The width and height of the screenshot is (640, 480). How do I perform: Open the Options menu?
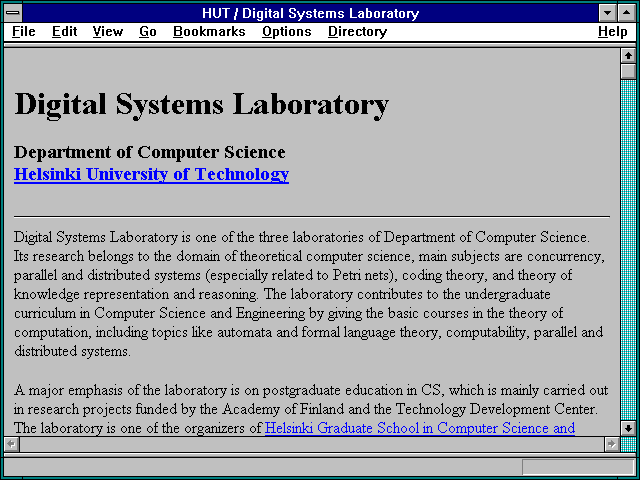coord(287,32)
